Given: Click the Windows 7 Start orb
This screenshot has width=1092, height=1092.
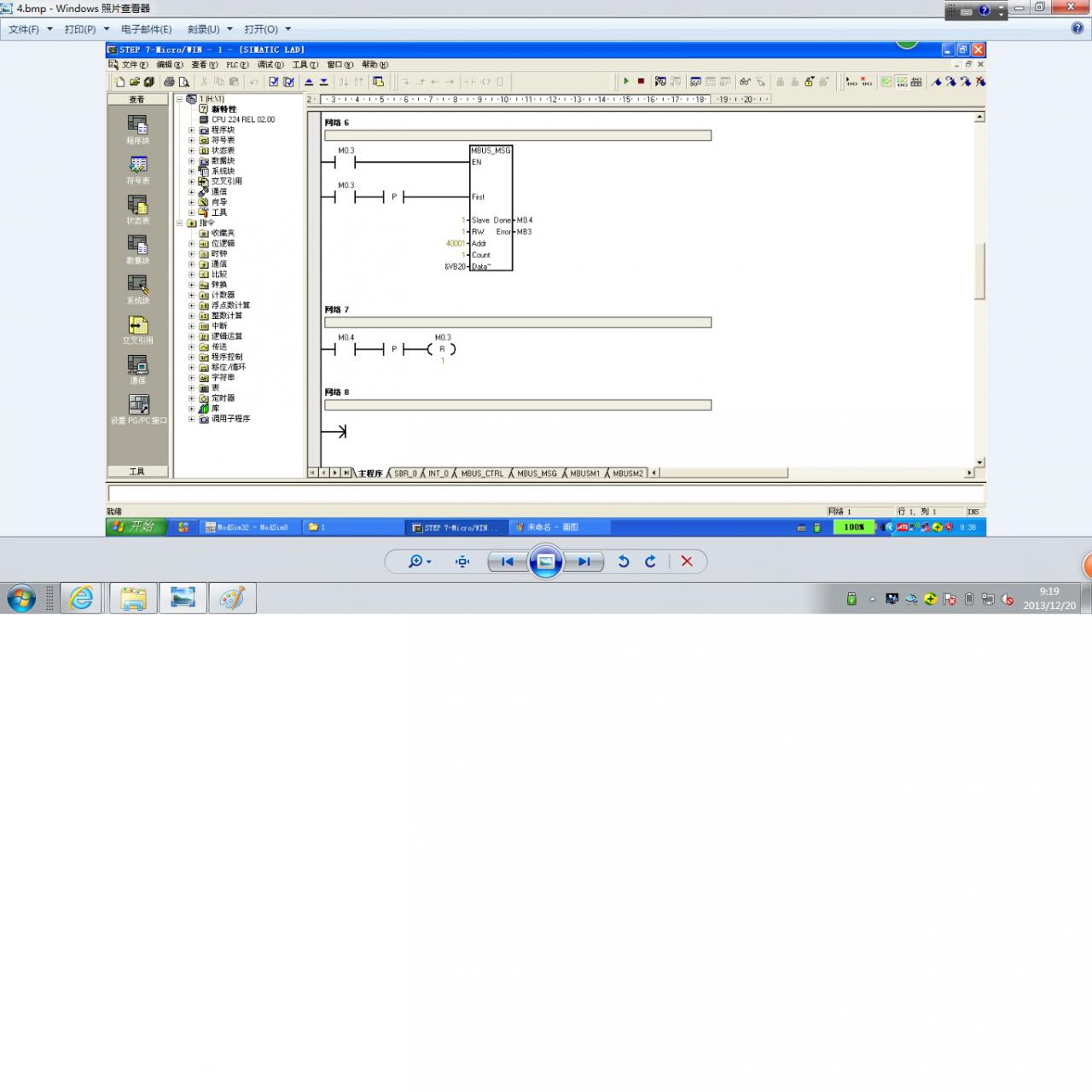Looking at the screenshot, I should click(21, 598).
